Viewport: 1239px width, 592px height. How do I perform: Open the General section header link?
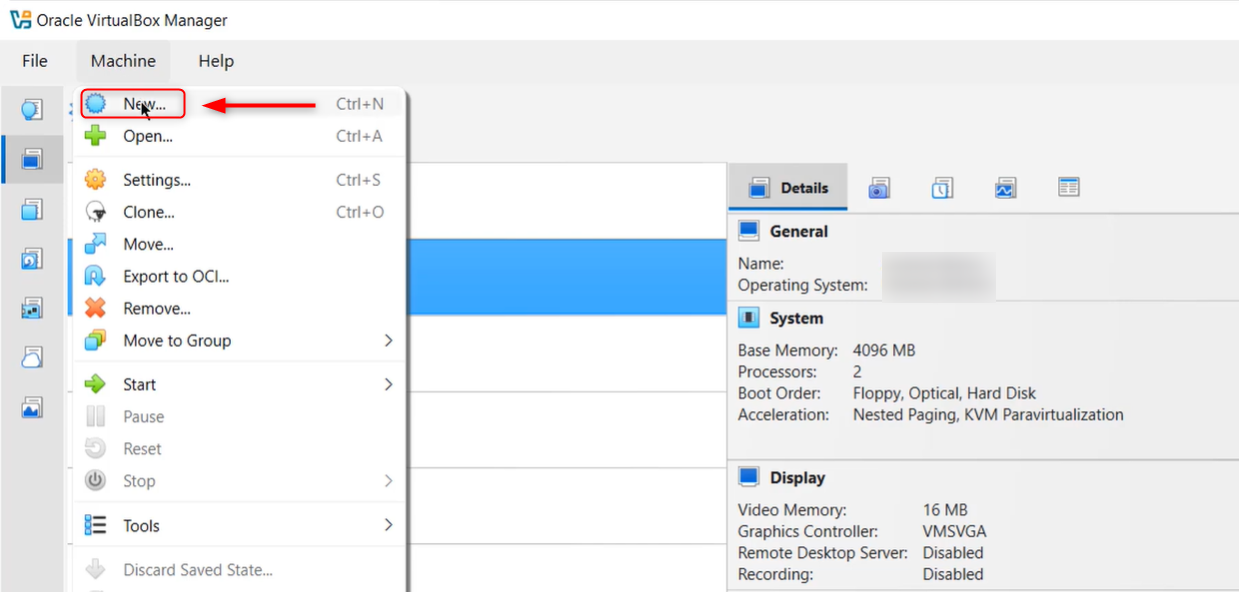798,231
